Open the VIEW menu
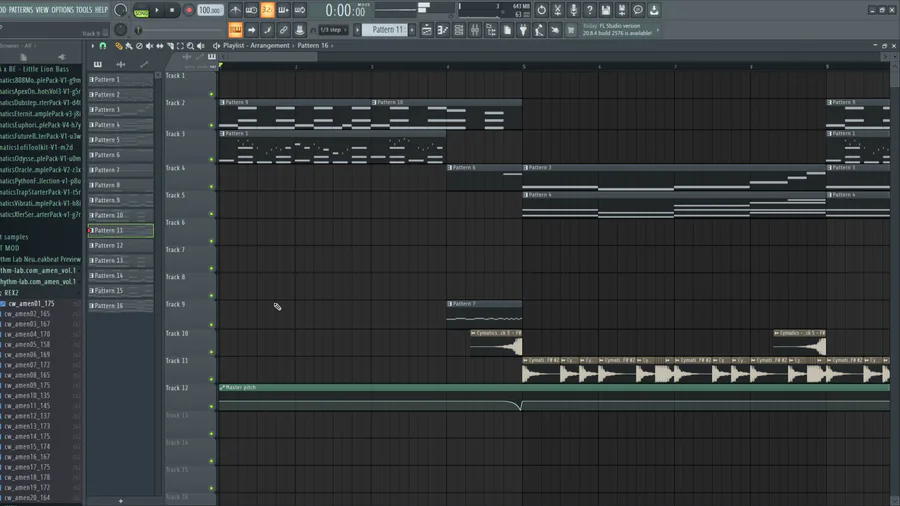900x506 pixels. pos(42,10)
